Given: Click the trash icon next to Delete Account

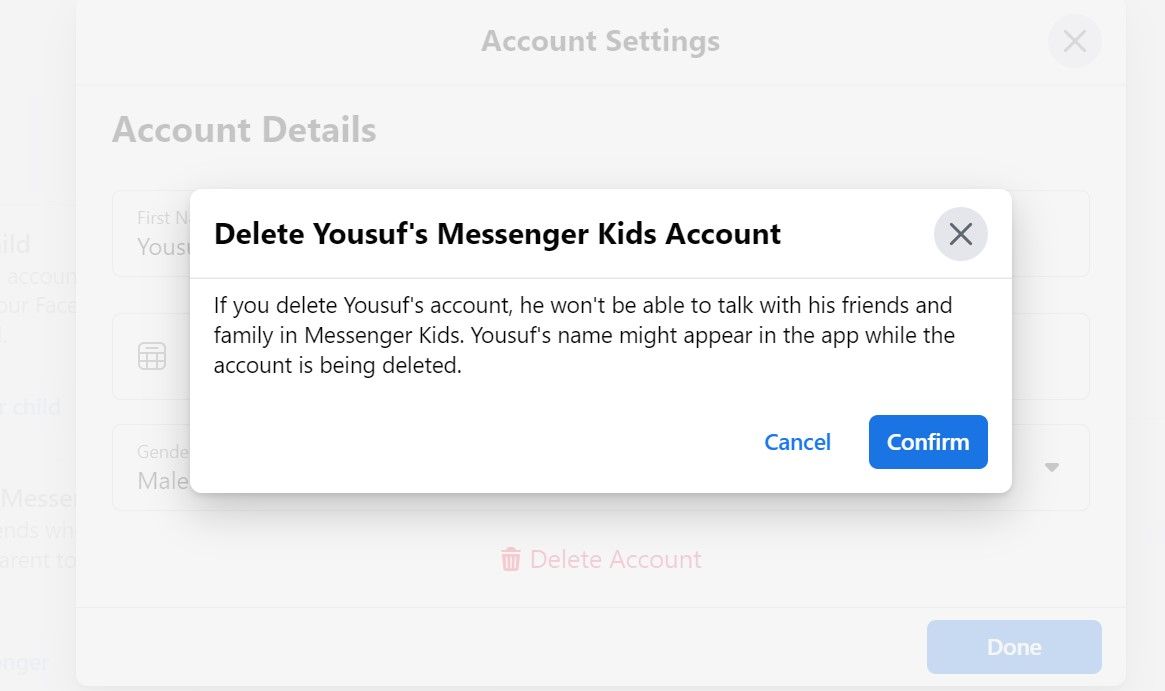Looking at the screenshot, I should [x=511, y=560].
